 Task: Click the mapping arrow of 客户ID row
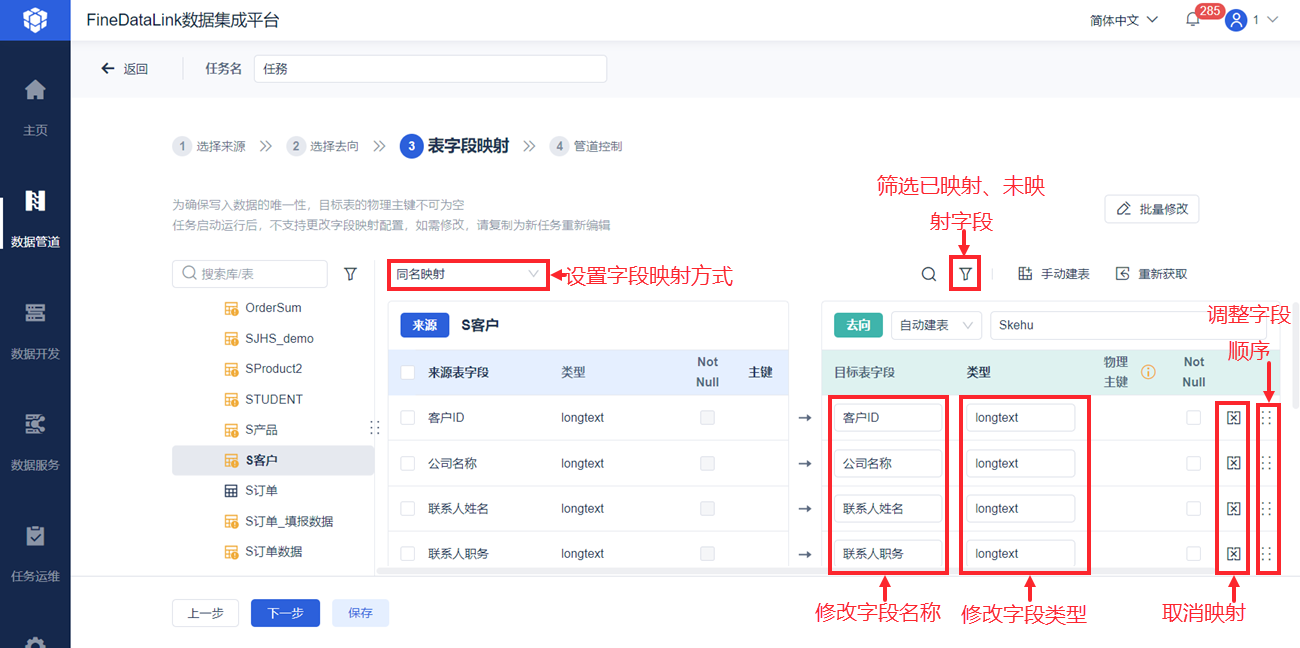point(805,418)
